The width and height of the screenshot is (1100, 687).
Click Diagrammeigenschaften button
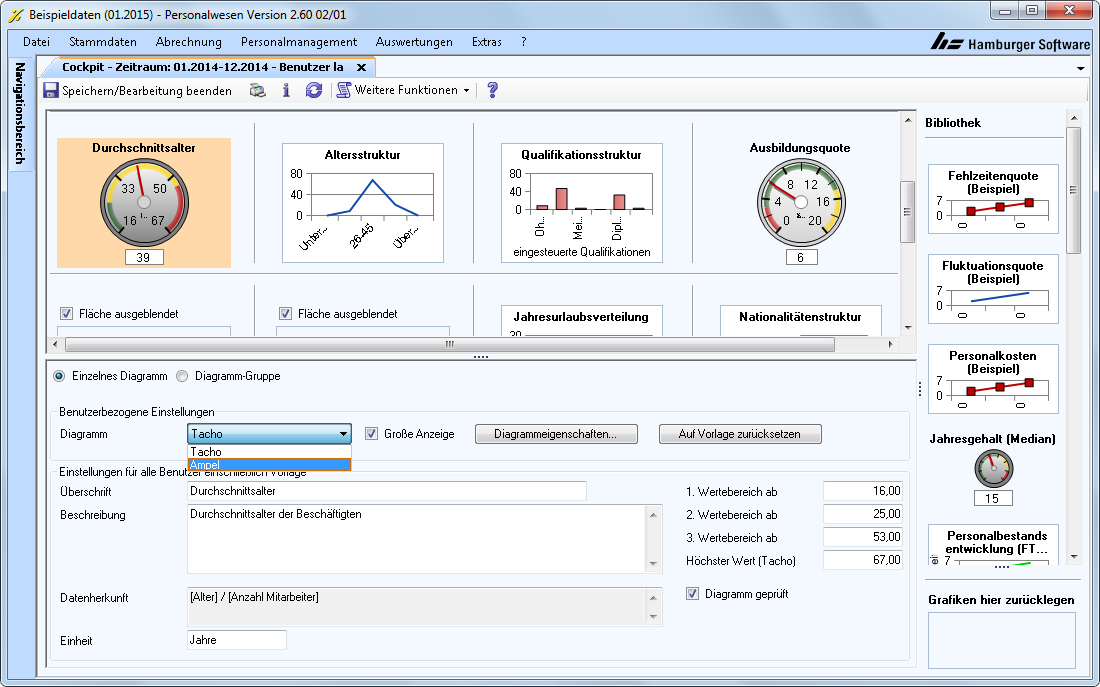click(x=556, y=434)
